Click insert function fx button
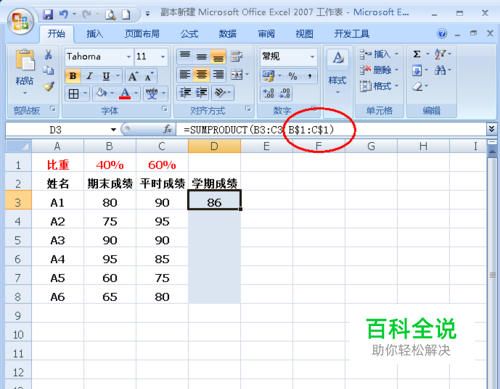 click(168, 129)
